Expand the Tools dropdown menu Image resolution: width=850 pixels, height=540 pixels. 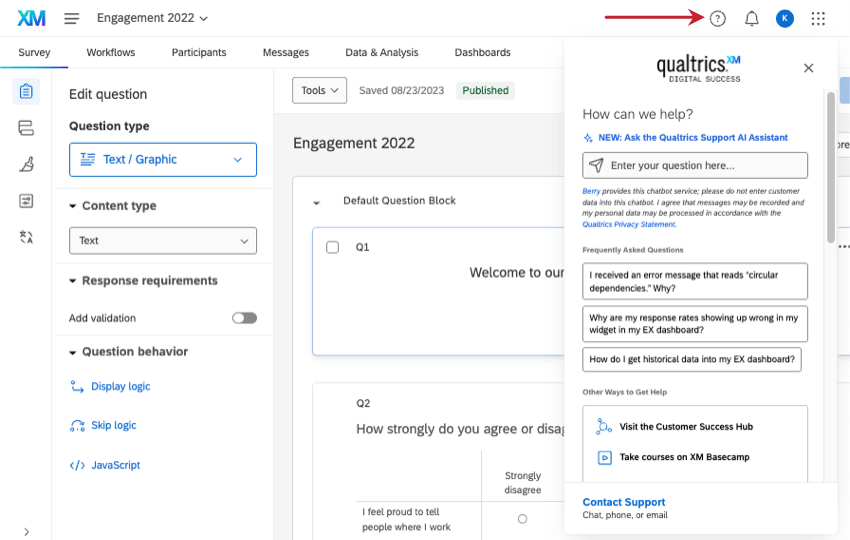319,91
